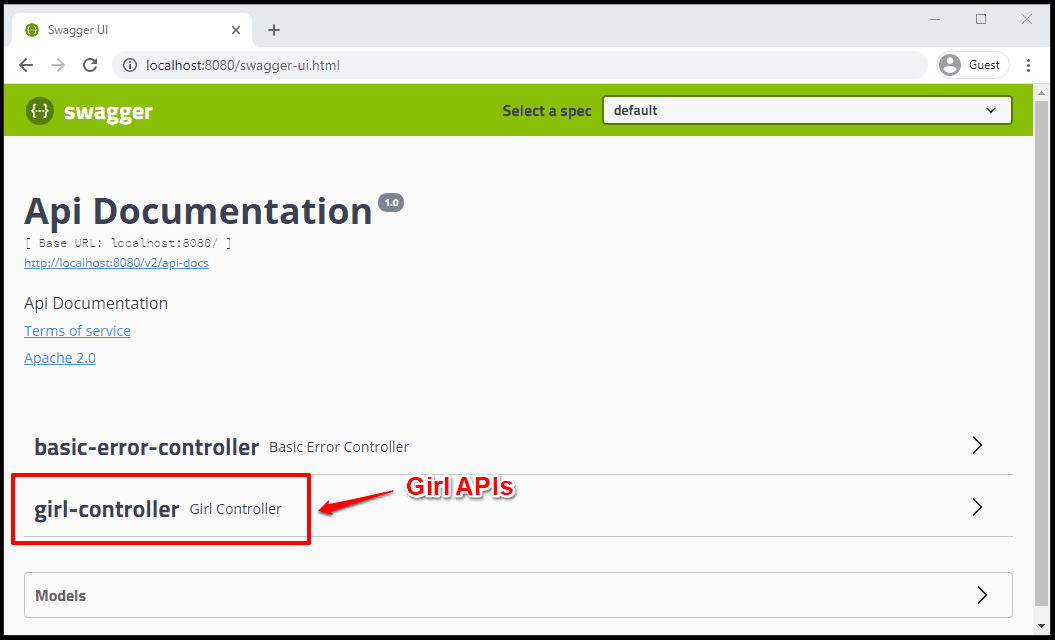Click the Base URL text
This screenshot has width=1055, height=640.
click(x=128, y=243)
